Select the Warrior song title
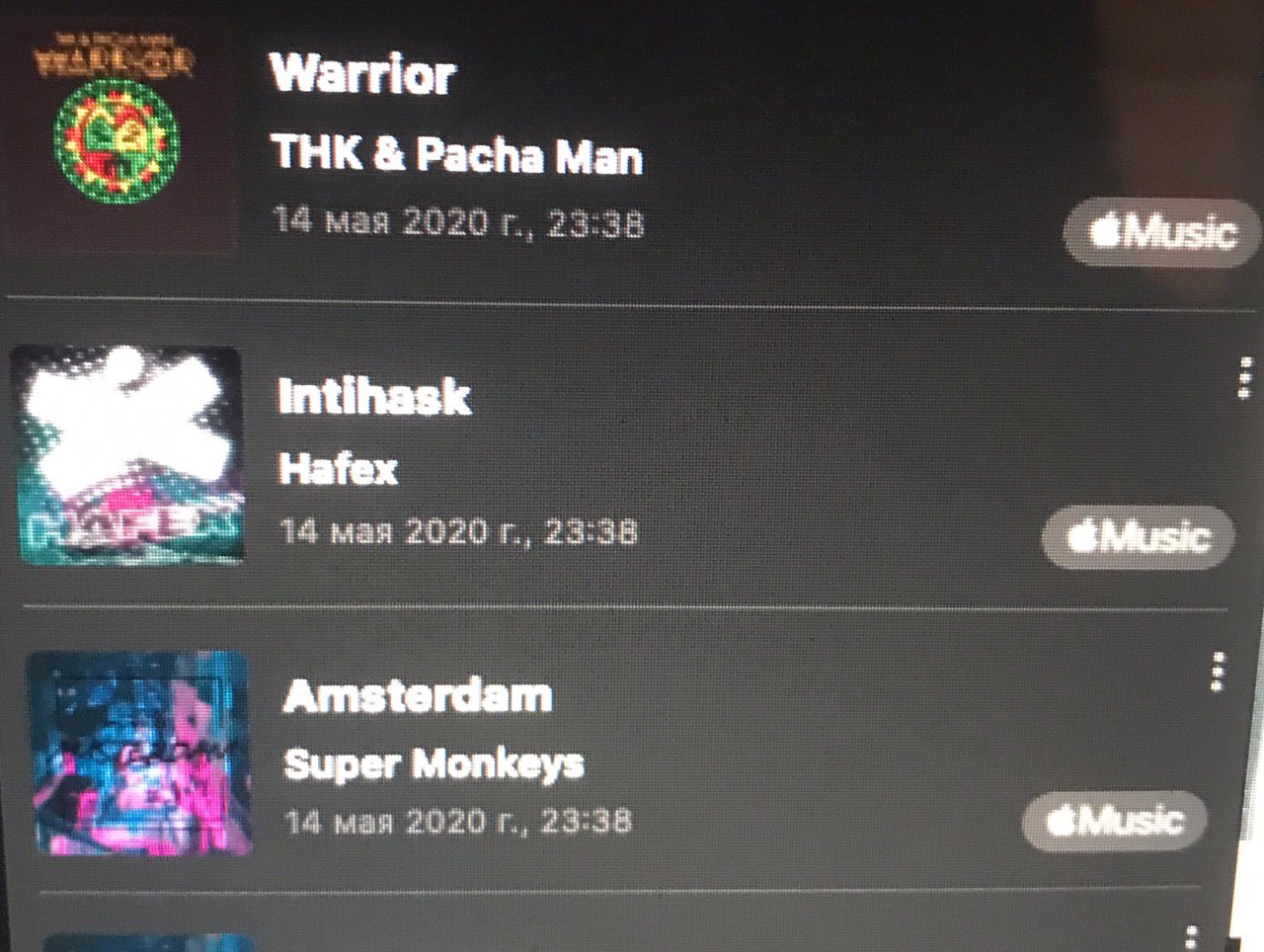This screenshot has width=1264, height=952. click(362, 74)
